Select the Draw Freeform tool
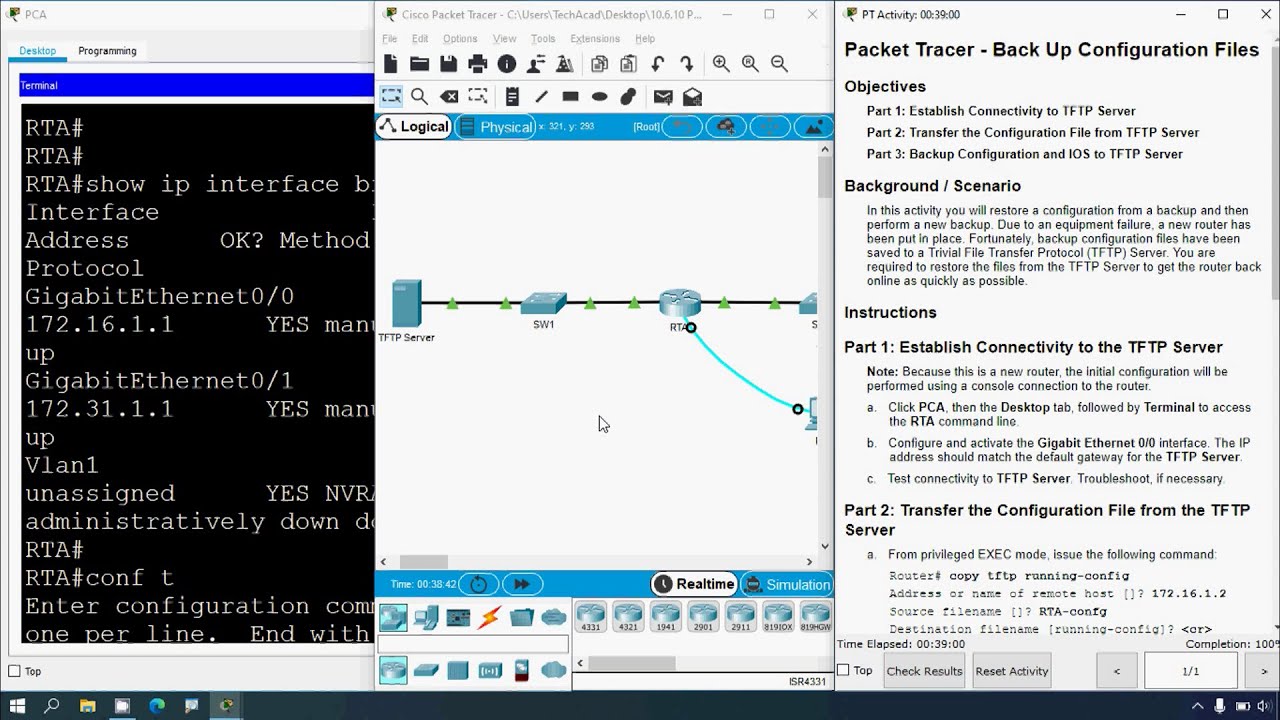1280x720 pixels. [628, 96]
